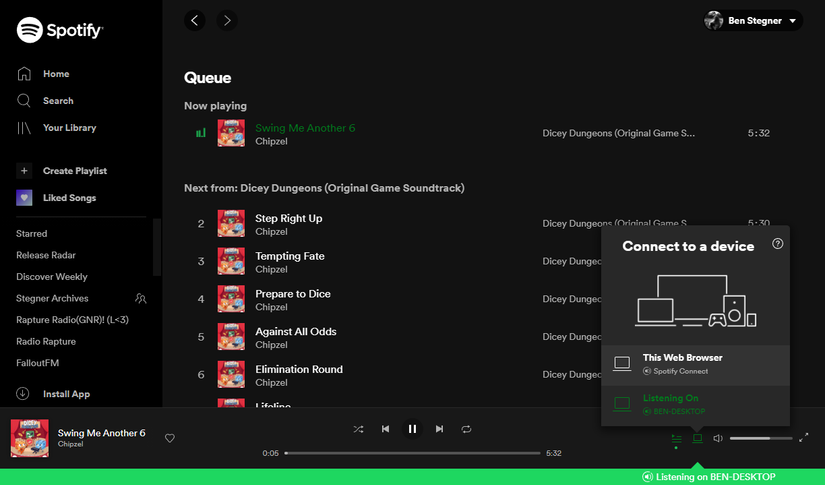Toggle the Queue view icon

point(677,438)
